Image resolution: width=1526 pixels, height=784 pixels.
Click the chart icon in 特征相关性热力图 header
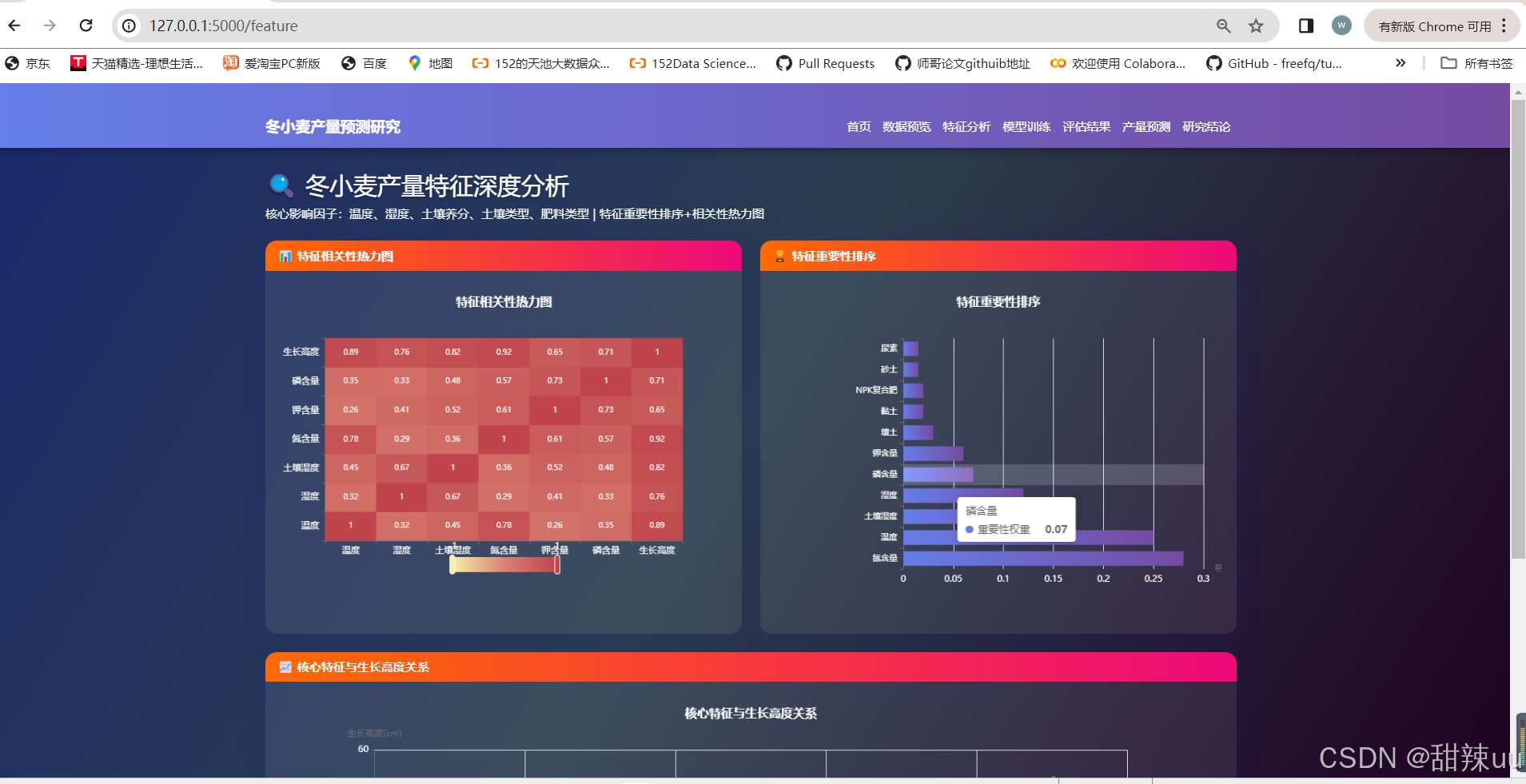[x=285, y=257]
